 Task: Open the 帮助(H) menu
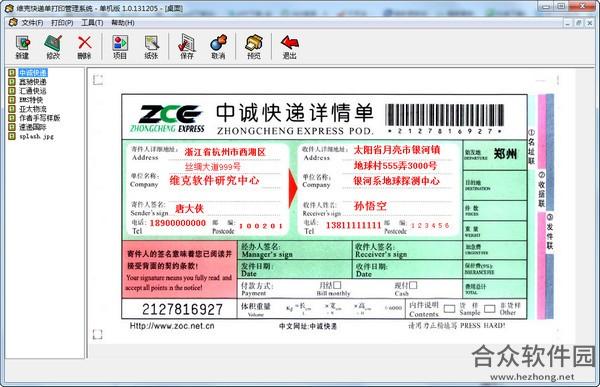click(123, 23)
